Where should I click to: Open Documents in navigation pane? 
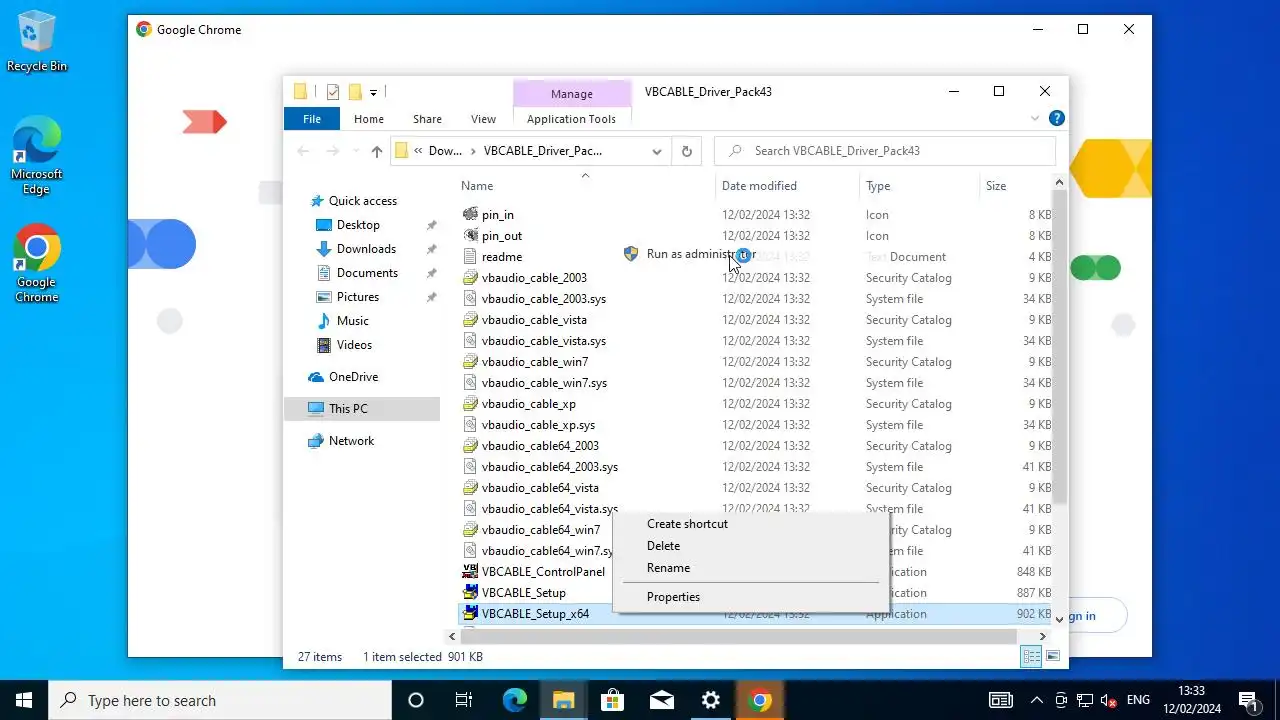(367, 273)
